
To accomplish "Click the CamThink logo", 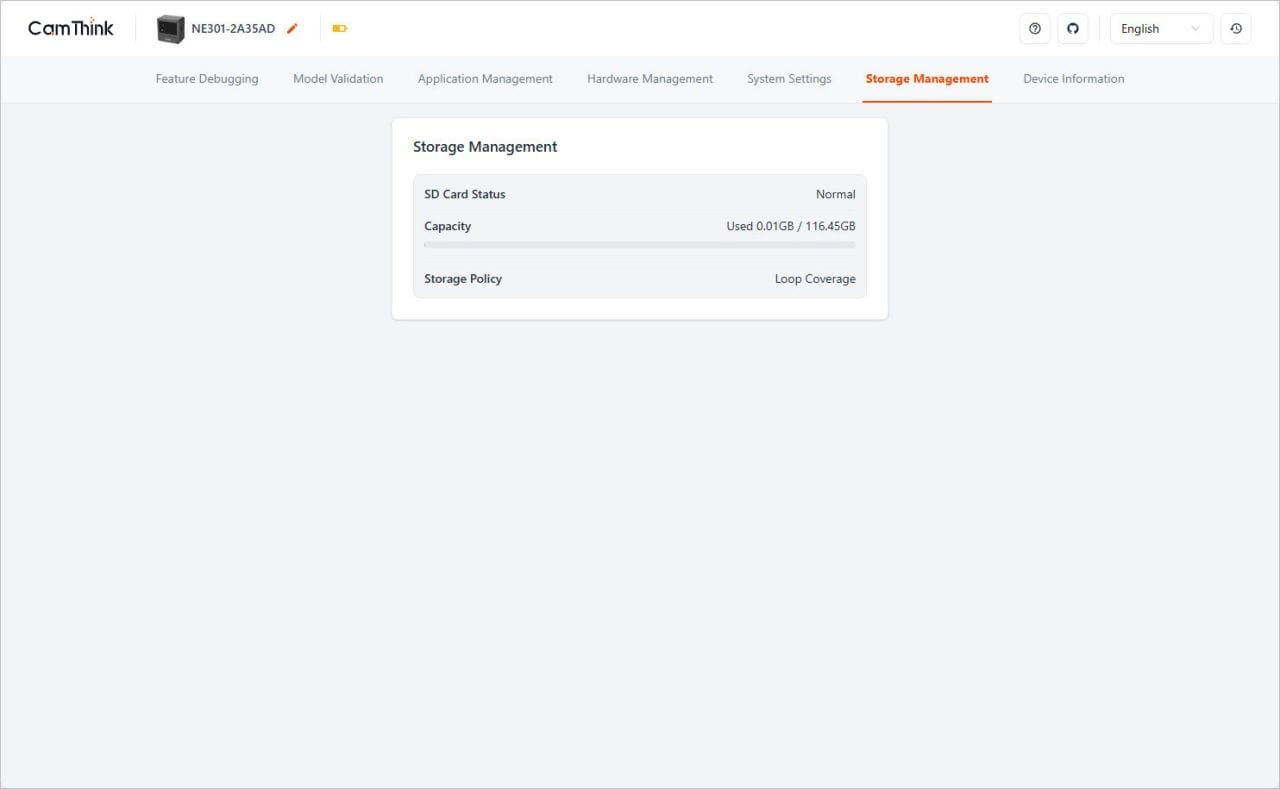I will pos(71,28).
